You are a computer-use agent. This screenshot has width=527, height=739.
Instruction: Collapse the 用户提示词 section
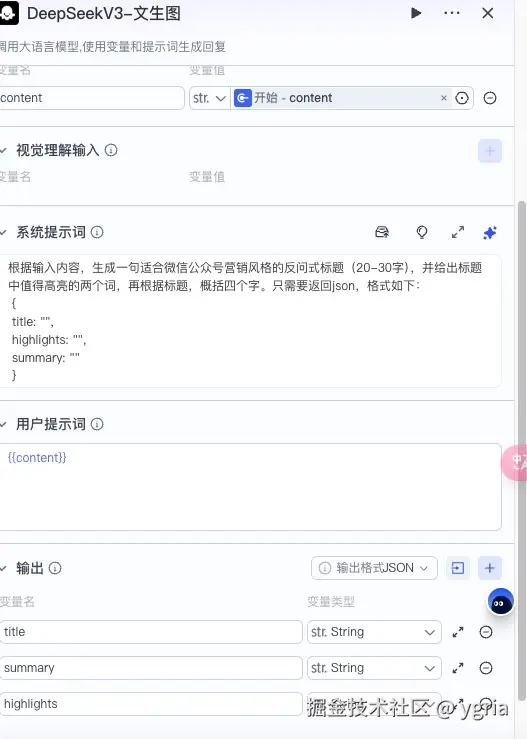click(4, 424)
